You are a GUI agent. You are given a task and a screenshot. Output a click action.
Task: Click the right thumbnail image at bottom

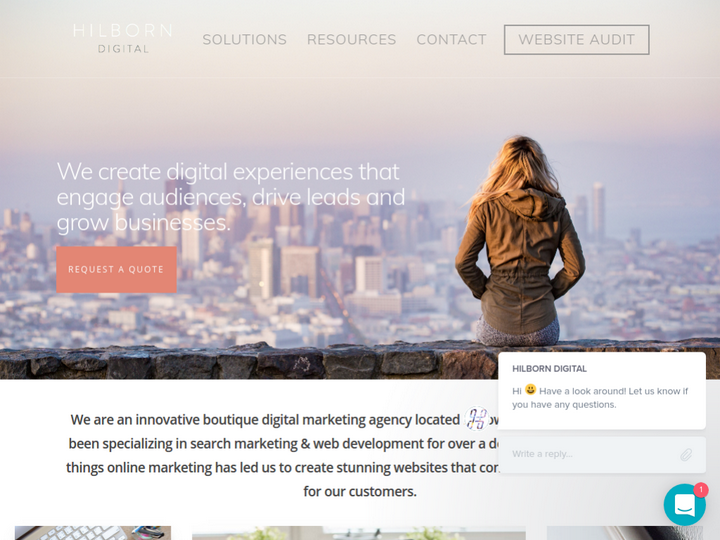[x=624, y=533]
